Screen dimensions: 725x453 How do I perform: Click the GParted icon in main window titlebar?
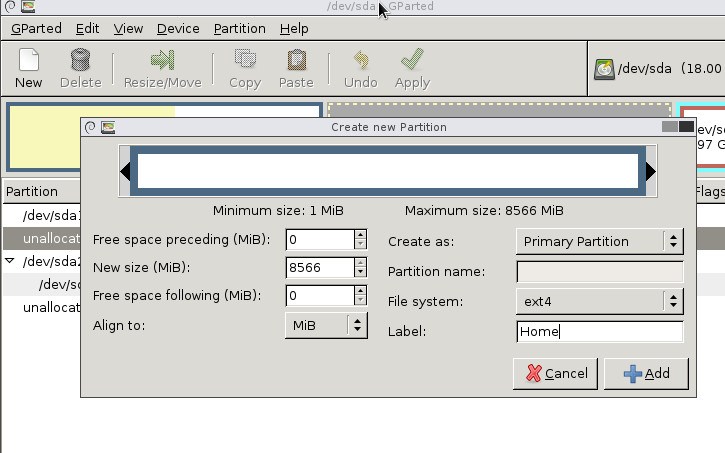pos(28,6)
